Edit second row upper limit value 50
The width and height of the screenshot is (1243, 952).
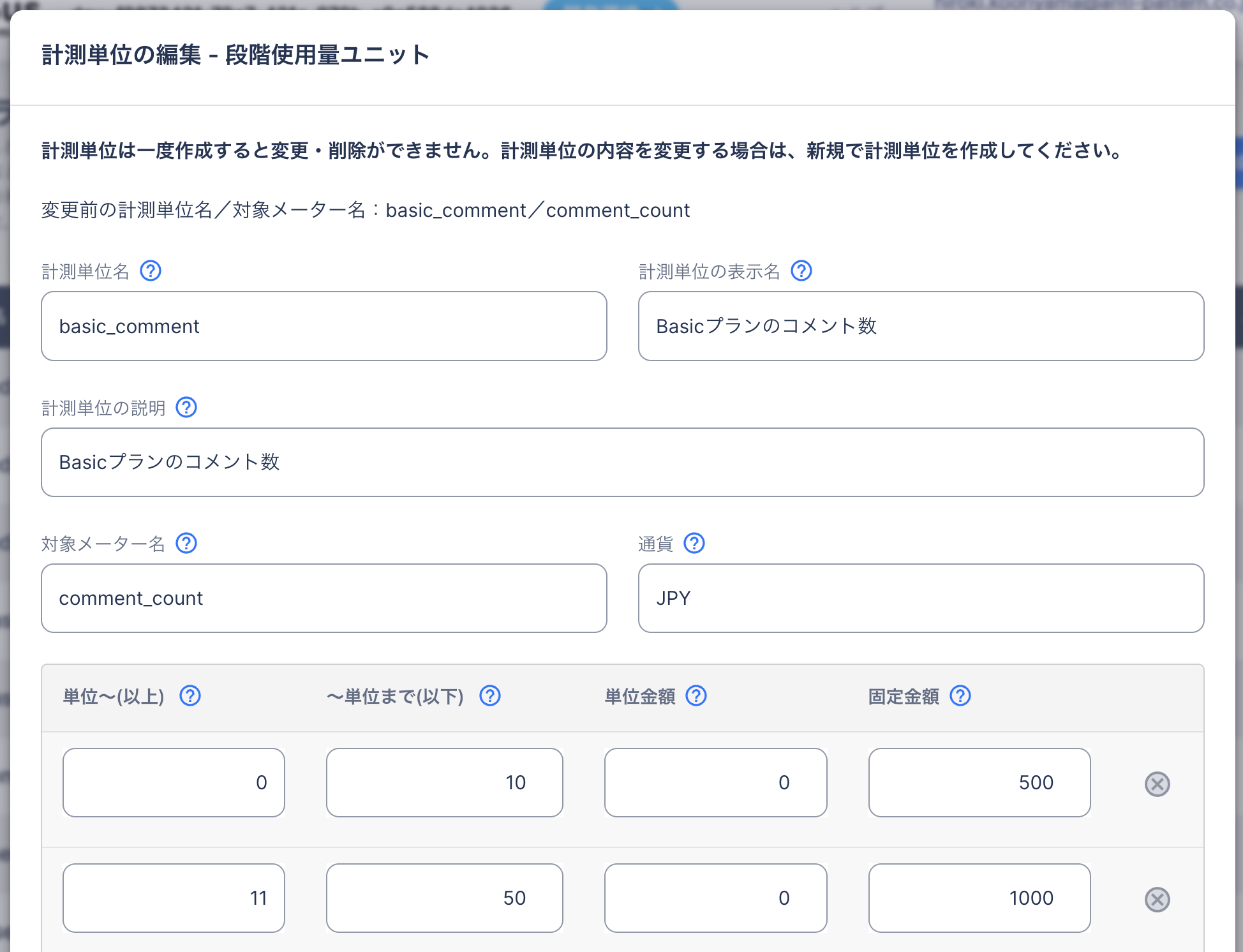click(x=444, y=898)
